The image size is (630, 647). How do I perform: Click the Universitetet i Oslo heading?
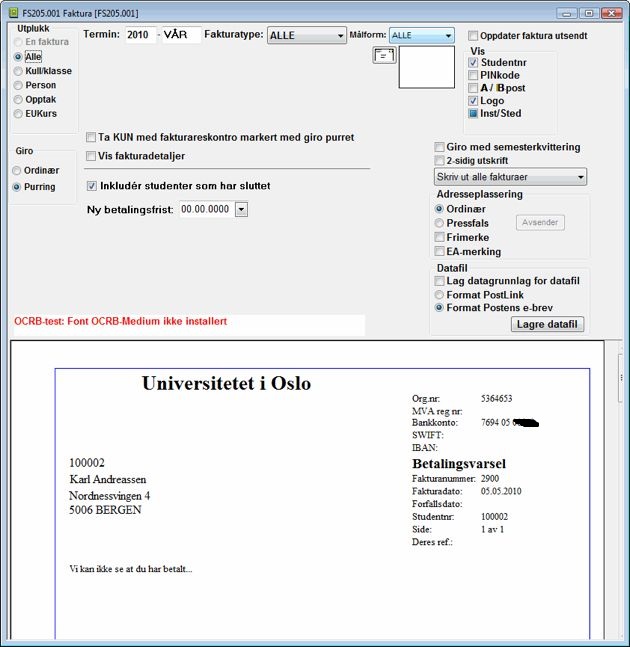coord(227,383)
